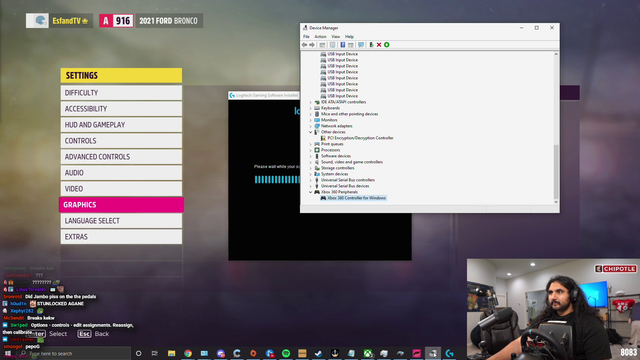Open EXTRAS in game settings
The height and width of the screenshot is (360, 640).
(x=121, y=237)
